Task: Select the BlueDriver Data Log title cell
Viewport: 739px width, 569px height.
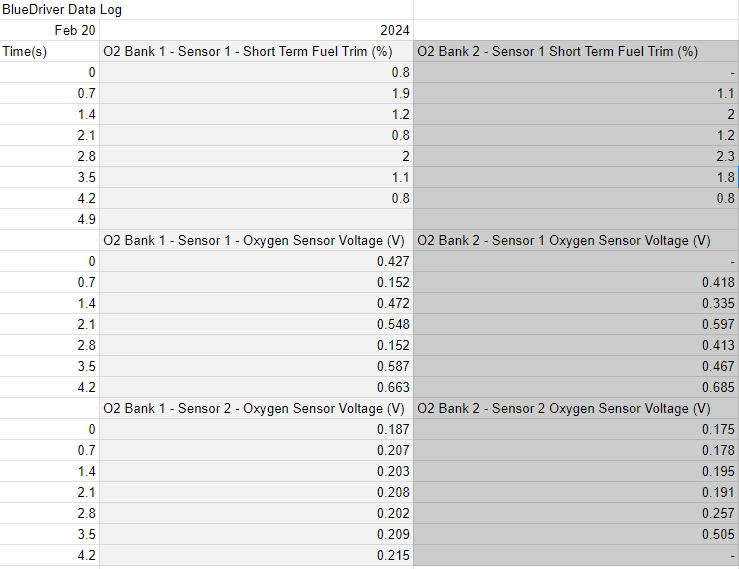Action: [62, 9]
